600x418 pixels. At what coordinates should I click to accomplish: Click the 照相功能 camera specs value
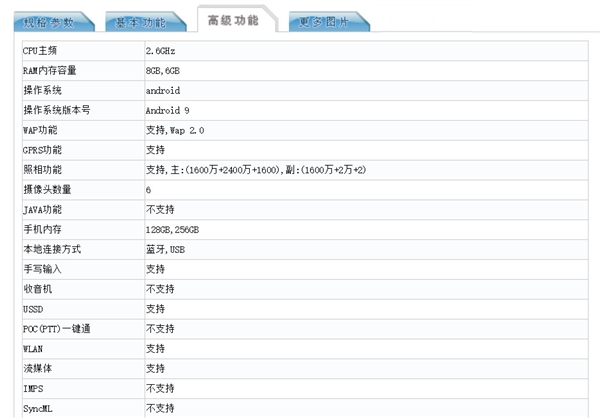256,170
